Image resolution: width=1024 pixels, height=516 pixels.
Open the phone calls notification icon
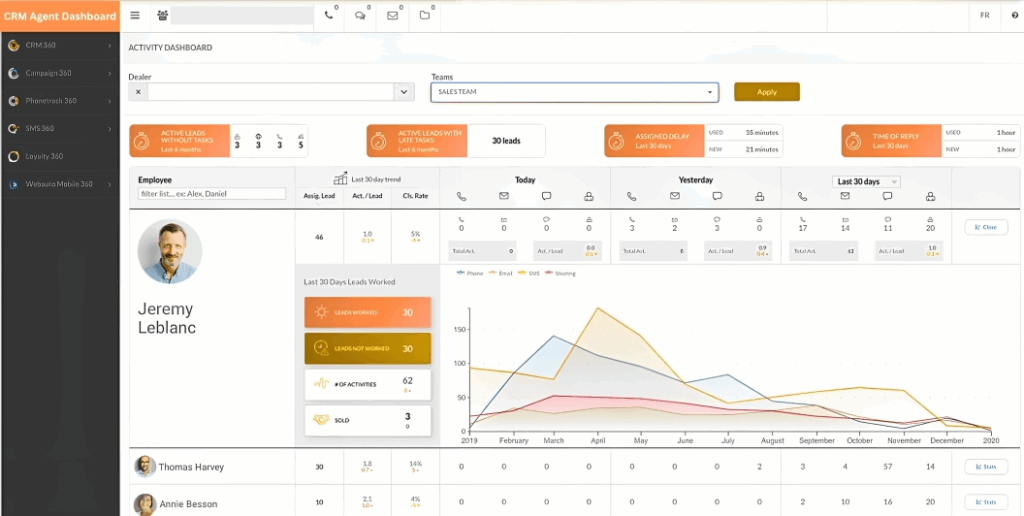(x=329, y=16)
